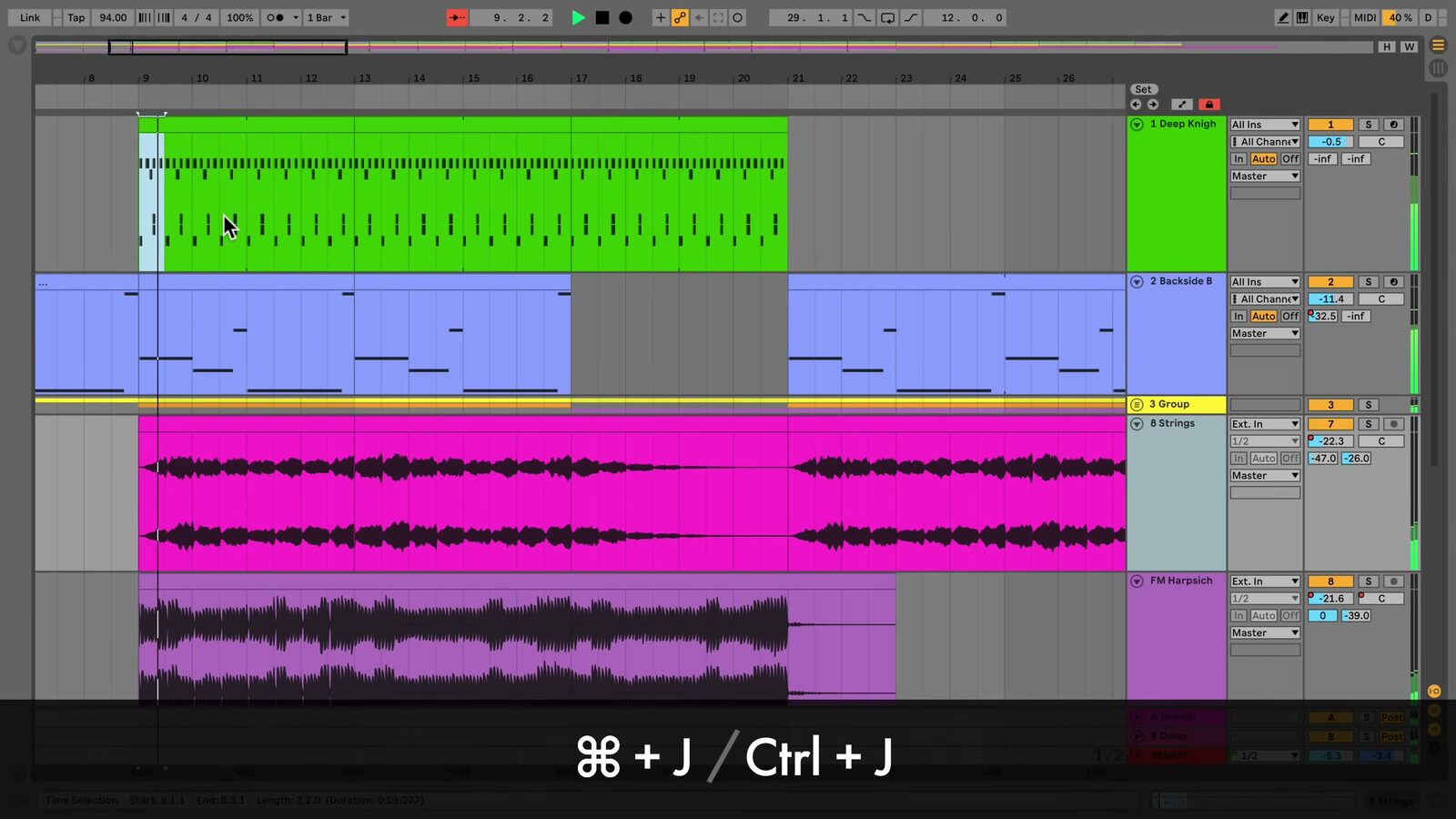Open All Ins dropdown on Deep Knigh track
1456x819 pixels.
[1265, 125]
